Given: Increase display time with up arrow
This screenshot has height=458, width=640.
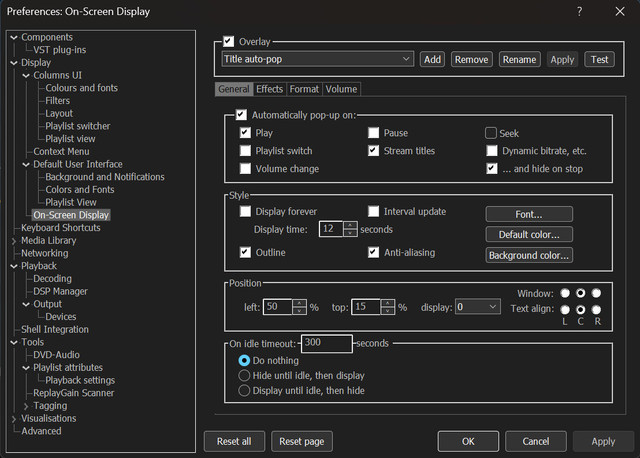Looking at the screenshot, I should (x=350, y=225).
